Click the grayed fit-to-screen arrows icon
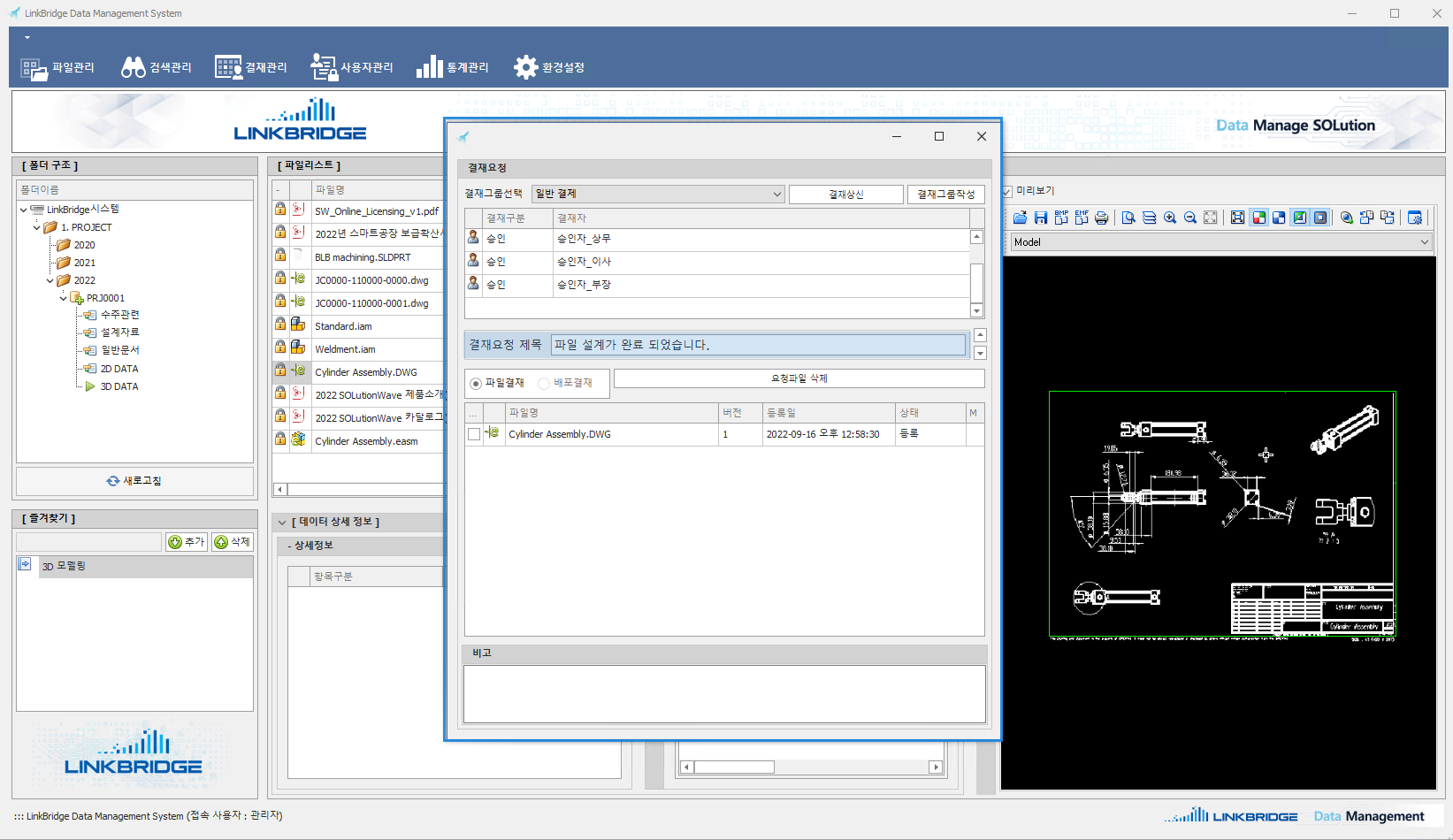The width and height of the screenshot is (1453, 840). coord(1211,218)
